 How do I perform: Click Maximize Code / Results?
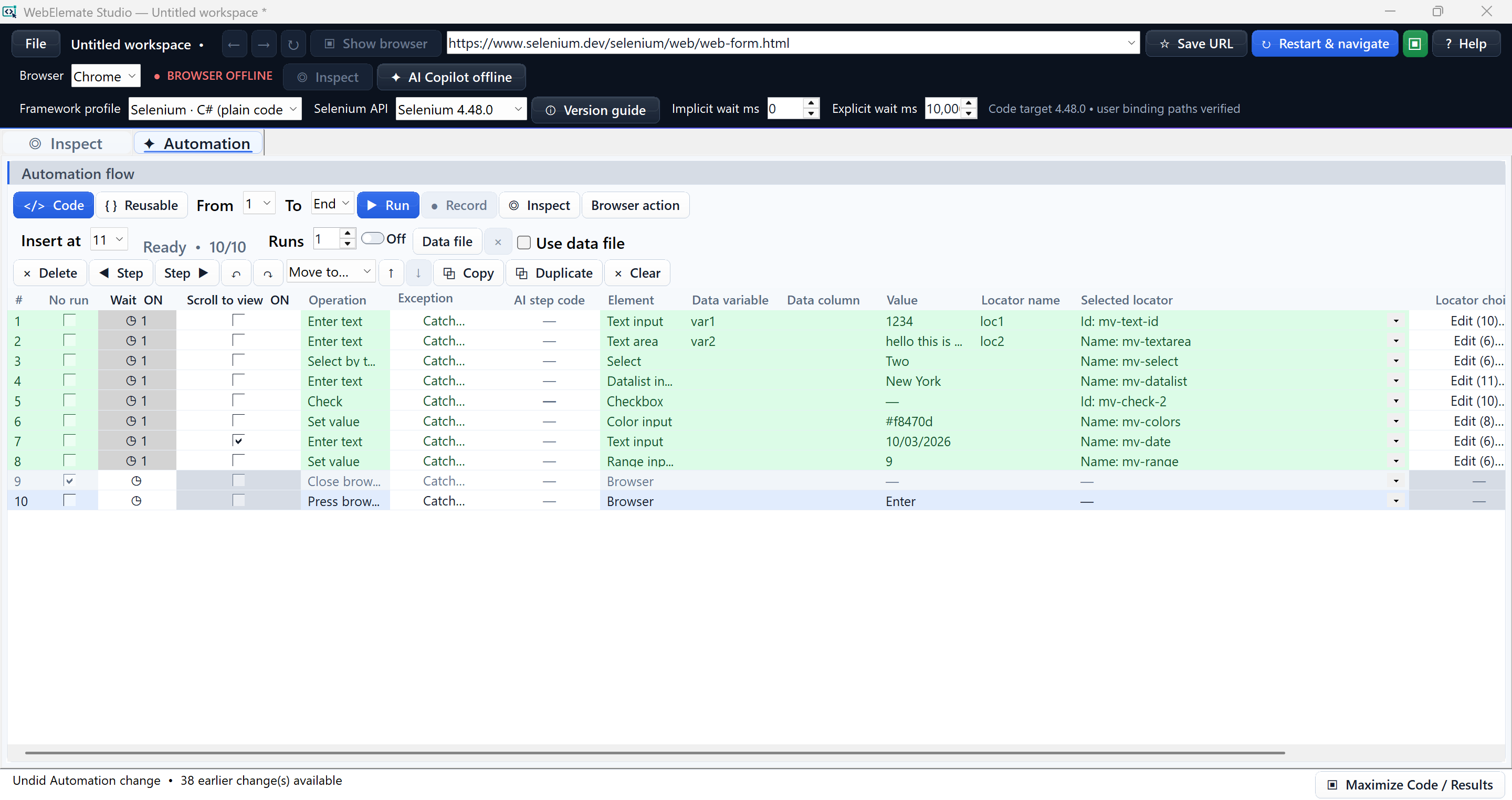click(1410, 785)
